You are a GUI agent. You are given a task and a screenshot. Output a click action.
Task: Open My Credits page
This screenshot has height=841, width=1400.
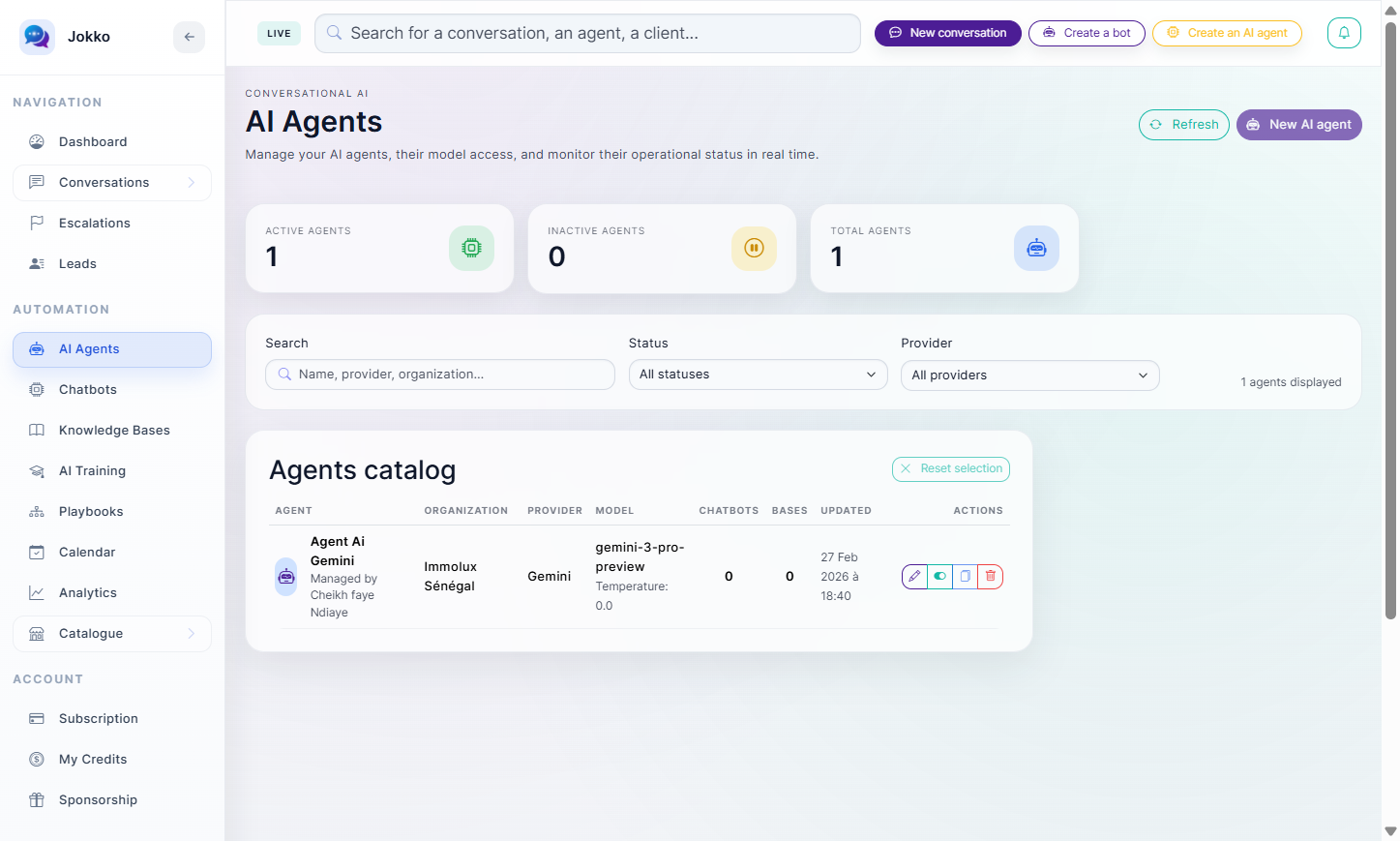(112, 760)
